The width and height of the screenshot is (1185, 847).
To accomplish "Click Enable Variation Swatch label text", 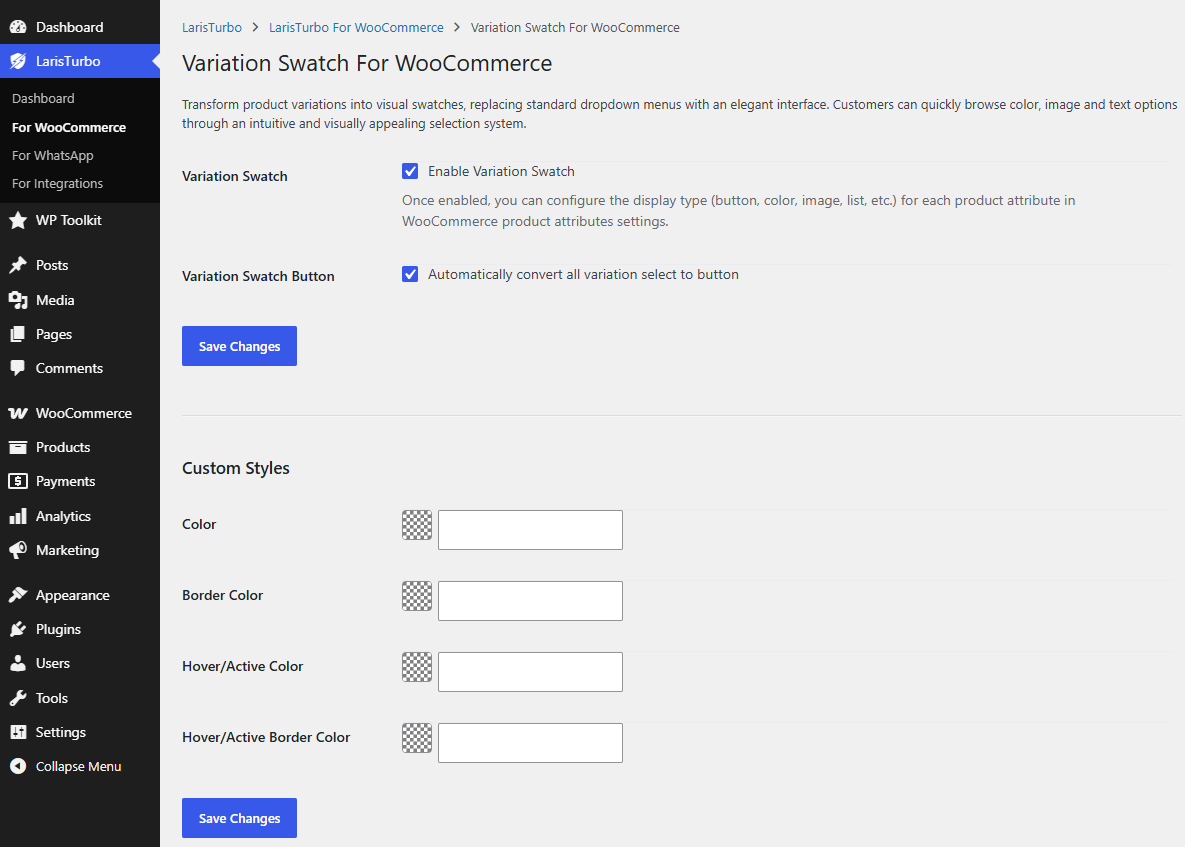I will coord(501,172).
